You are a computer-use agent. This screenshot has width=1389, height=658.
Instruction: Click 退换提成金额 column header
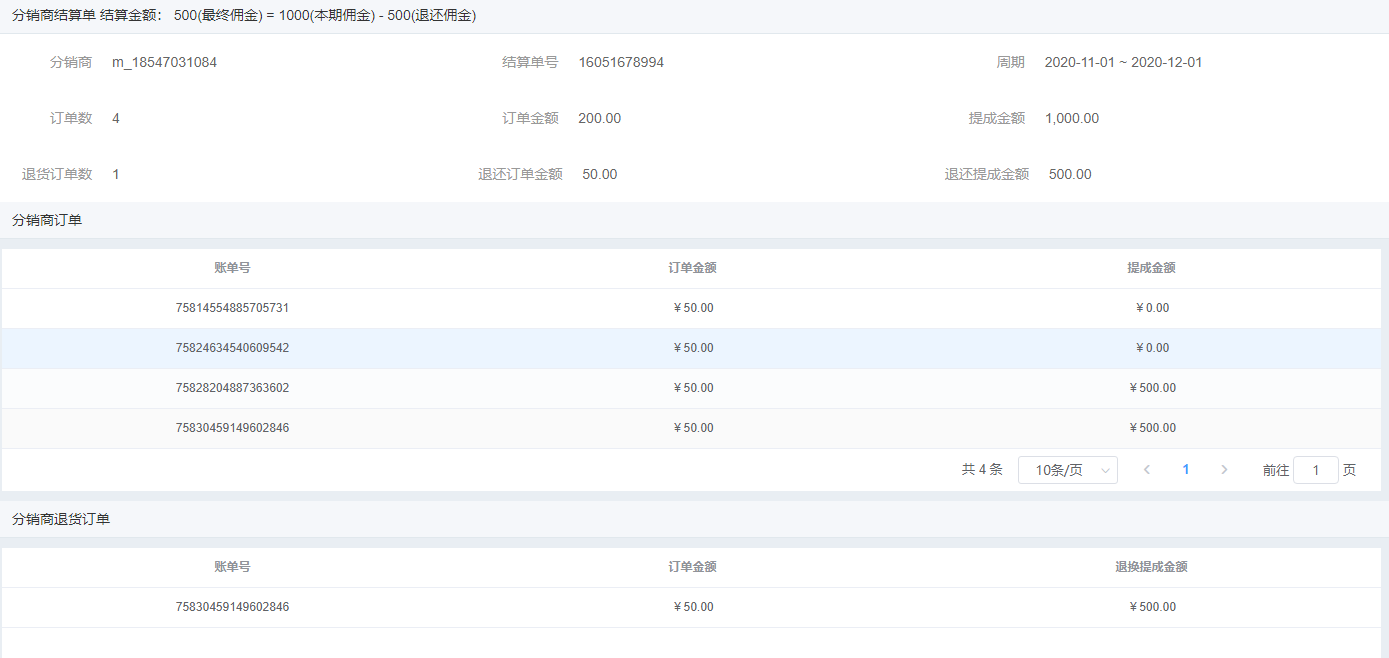point(1151,567)
